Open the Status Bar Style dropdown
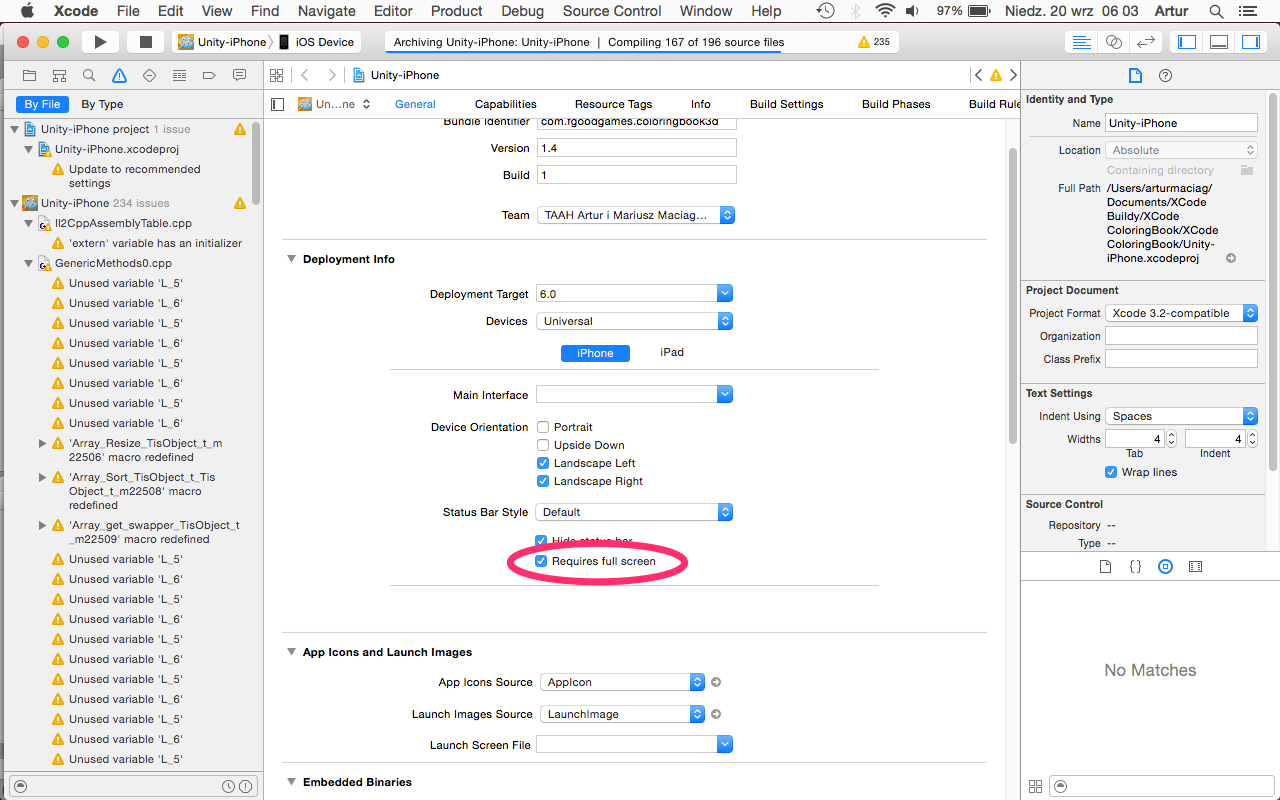The height and width of the screenshot is (800, 1280). tap(725, 512)
